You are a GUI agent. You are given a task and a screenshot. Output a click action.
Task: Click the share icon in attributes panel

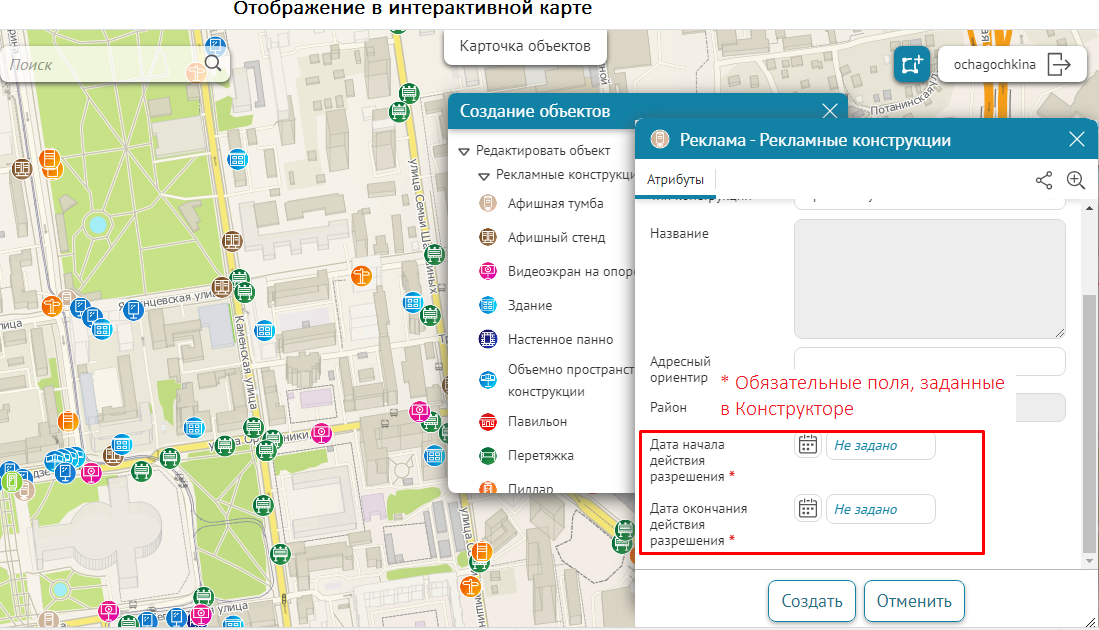pos(1044,180)
